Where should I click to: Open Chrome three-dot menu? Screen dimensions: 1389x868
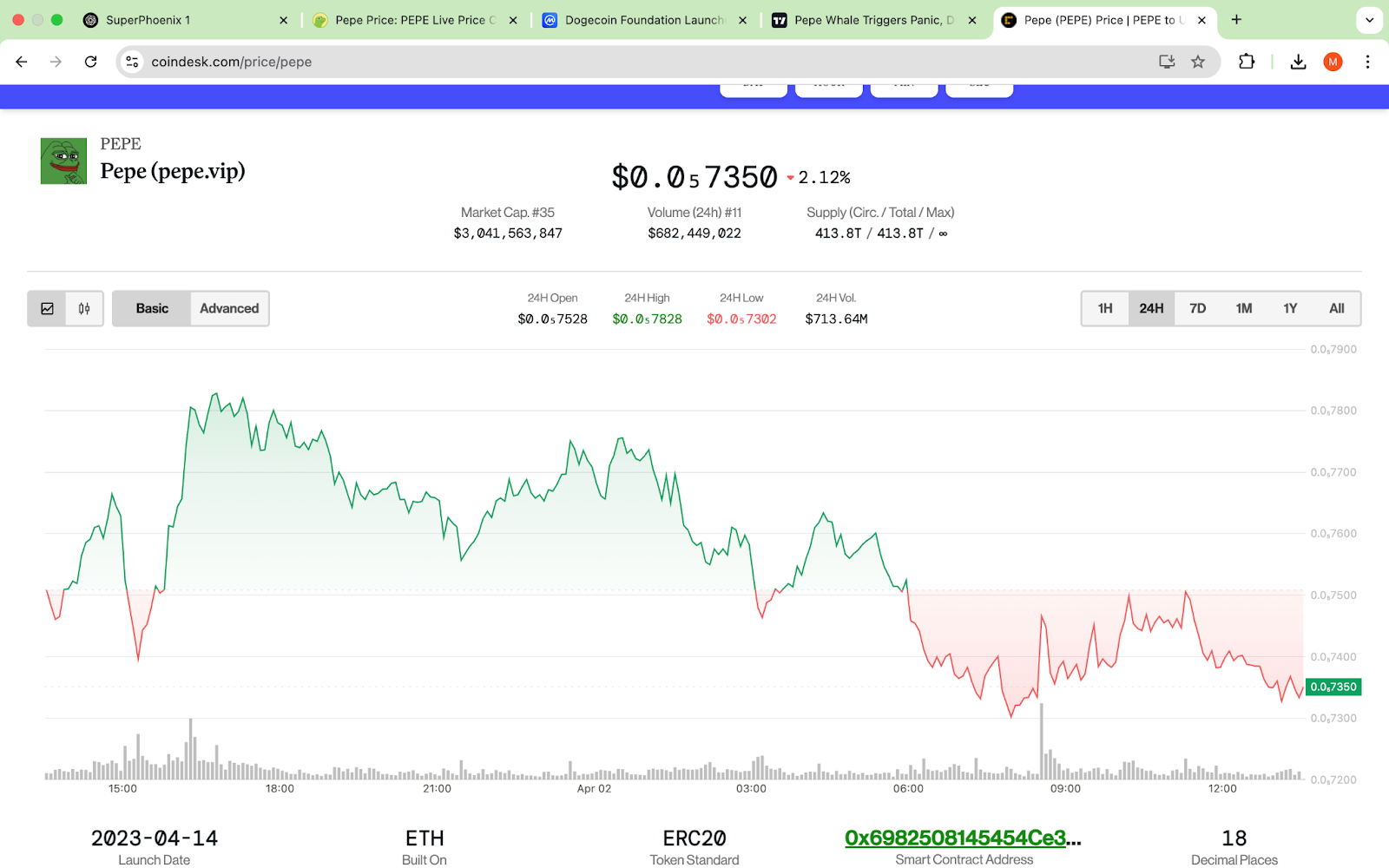1367,62
